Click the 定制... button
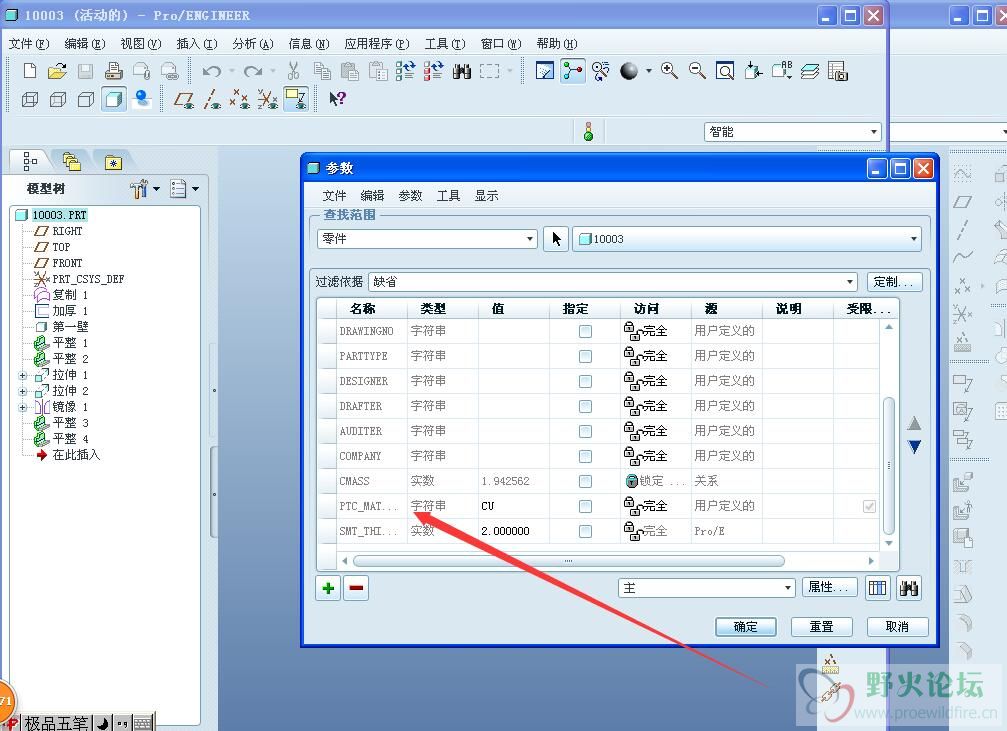Screen dimensions: 1007x731 [x=894, y=281]
